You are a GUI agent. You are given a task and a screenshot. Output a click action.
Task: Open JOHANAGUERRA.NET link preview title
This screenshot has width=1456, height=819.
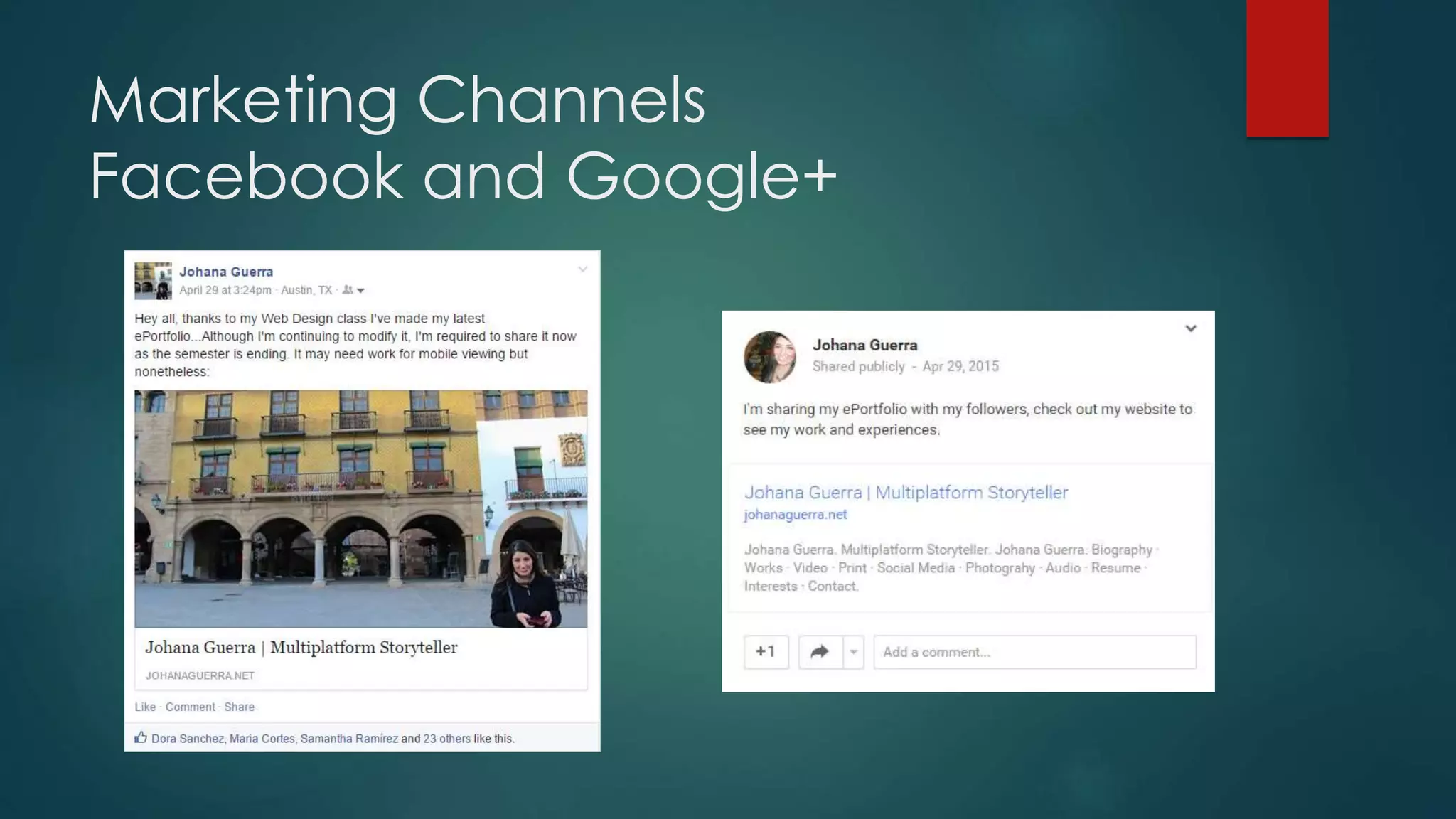(x=301, y=648)
